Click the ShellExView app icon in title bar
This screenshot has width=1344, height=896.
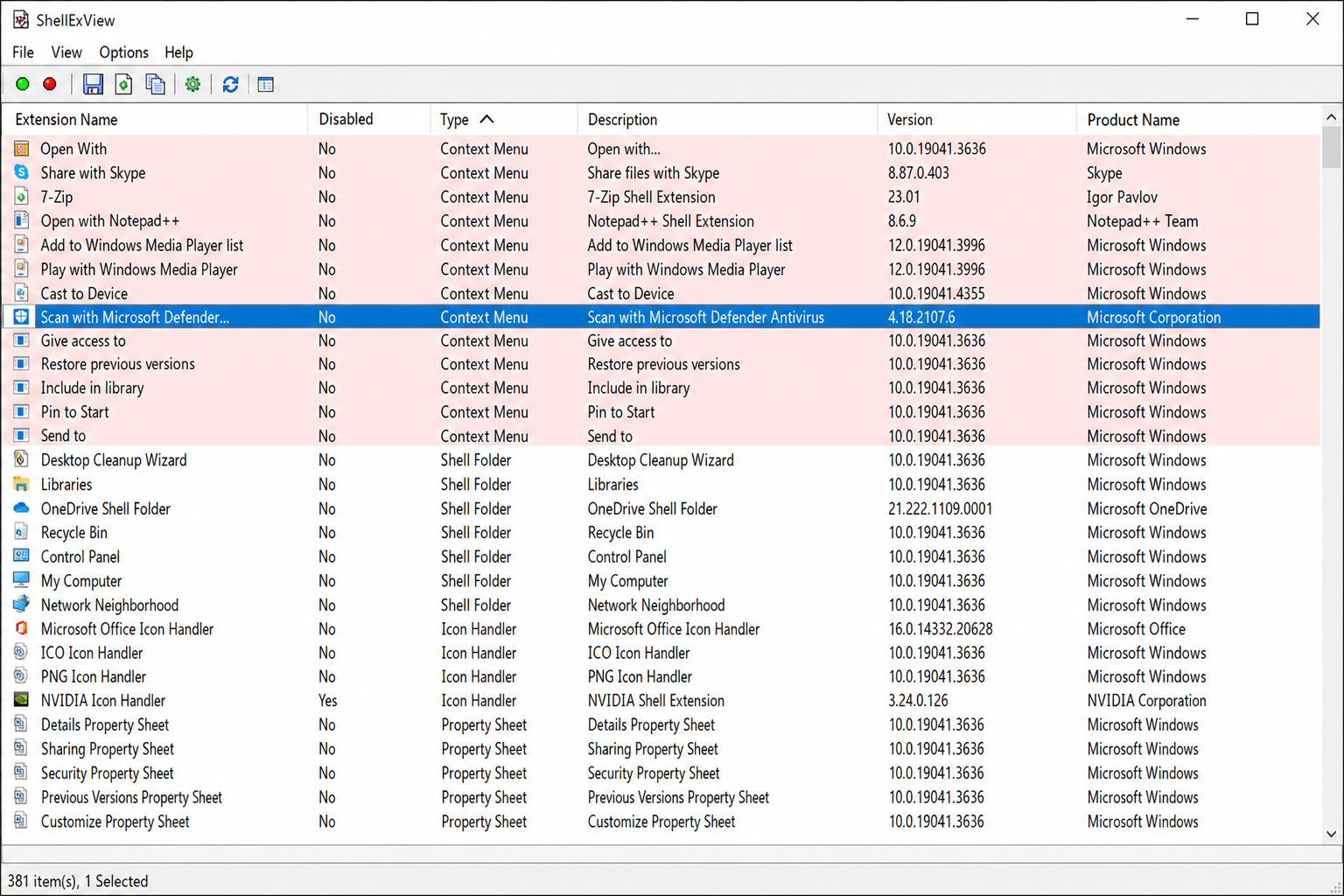(20, 19)
